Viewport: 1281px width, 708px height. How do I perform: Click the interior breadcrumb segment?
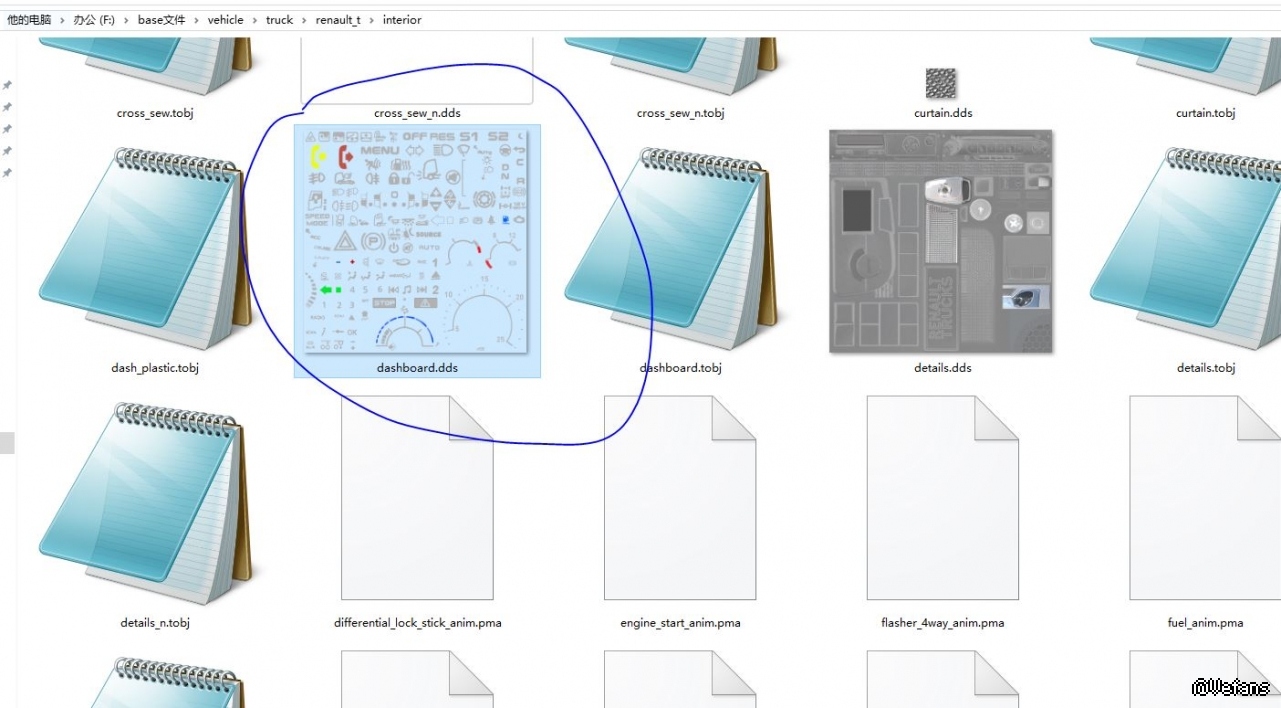pyautogui.click(x=402, y=20)
